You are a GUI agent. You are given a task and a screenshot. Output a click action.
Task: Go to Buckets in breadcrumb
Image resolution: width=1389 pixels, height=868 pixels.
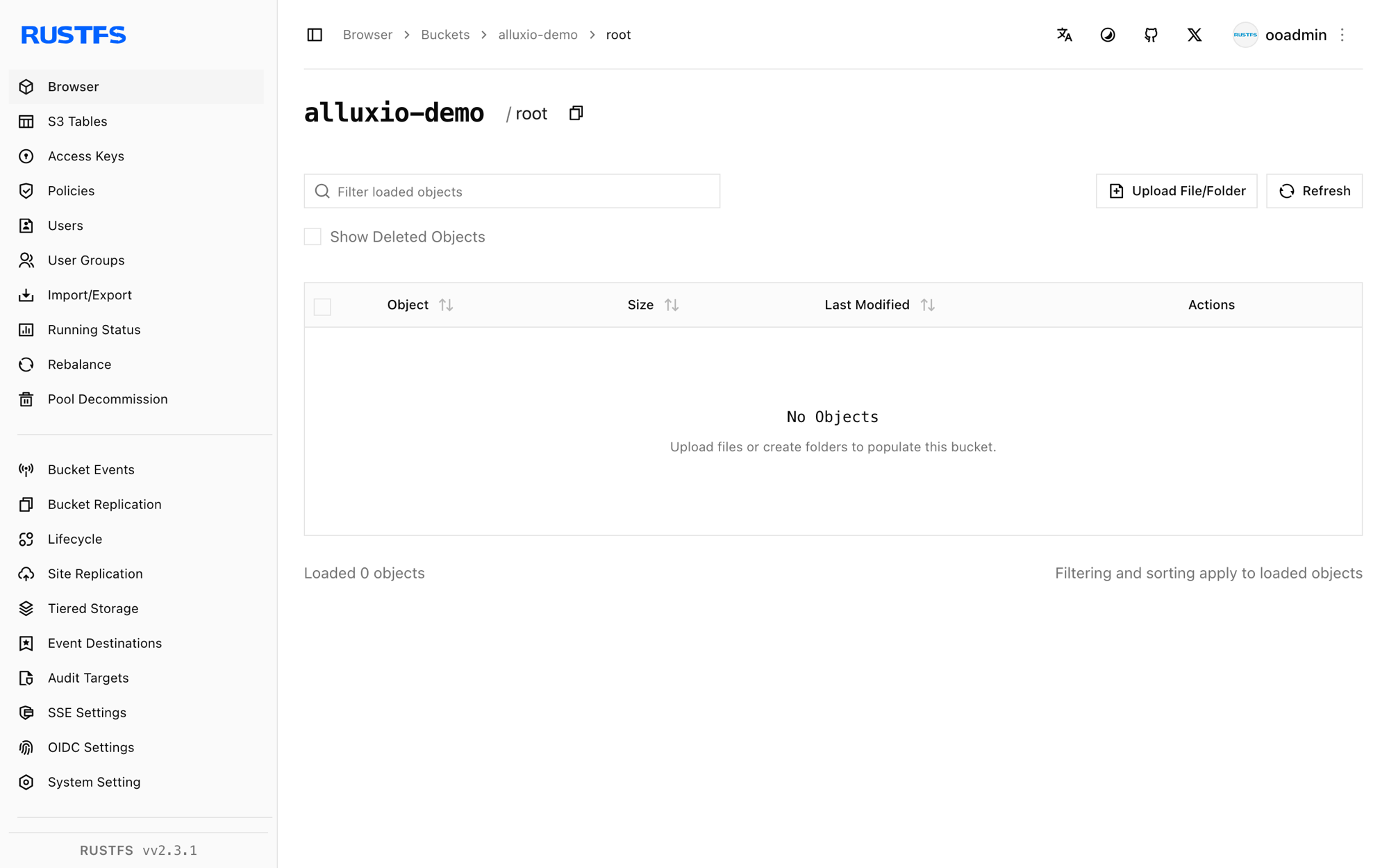pos(445,35)
